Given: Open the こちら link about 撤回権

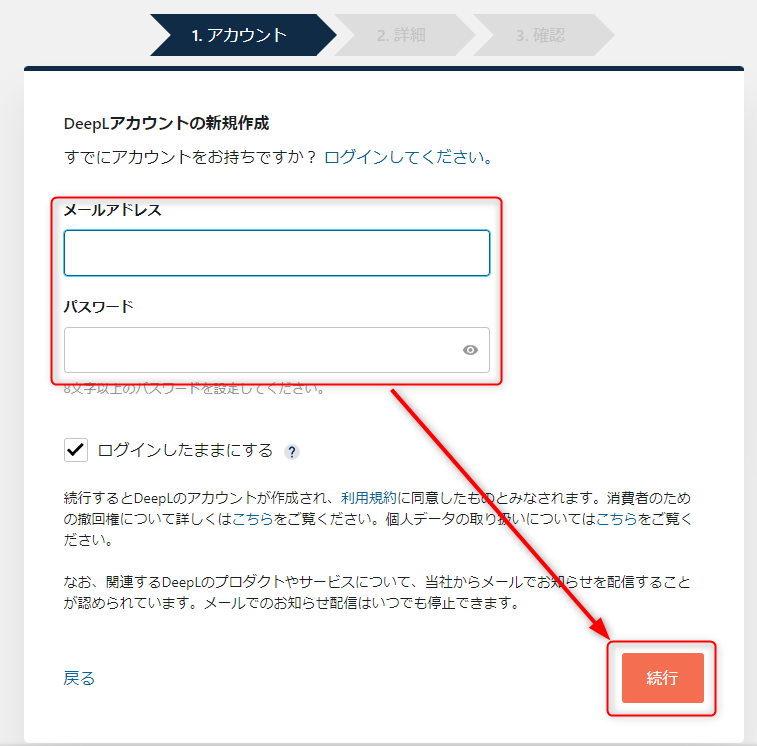Looking at the screenshot, I should click(253, 519).
